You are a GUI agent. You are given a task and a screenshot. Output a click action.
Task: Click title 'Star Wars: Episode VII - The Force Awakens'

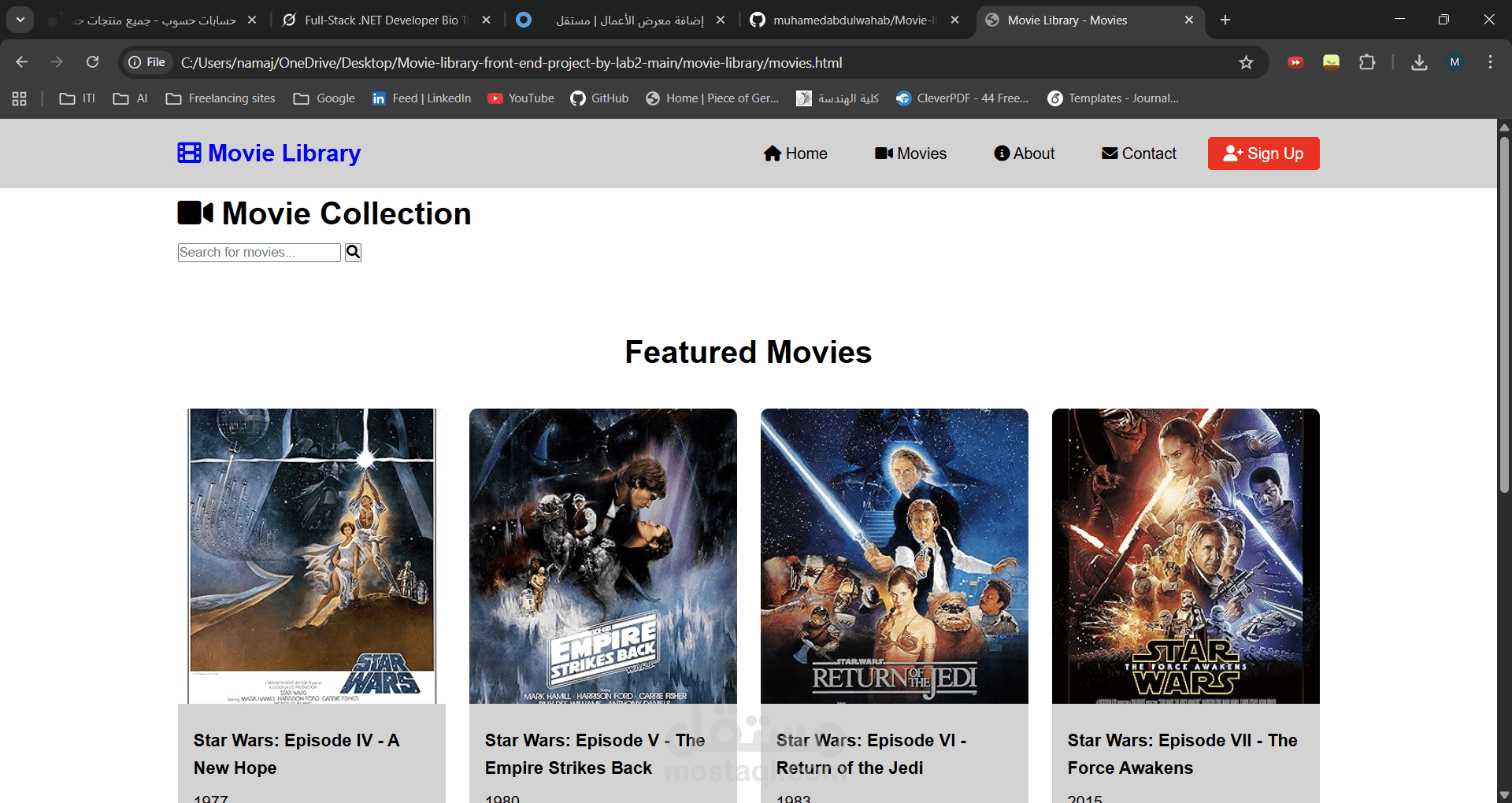point(1182,753)
